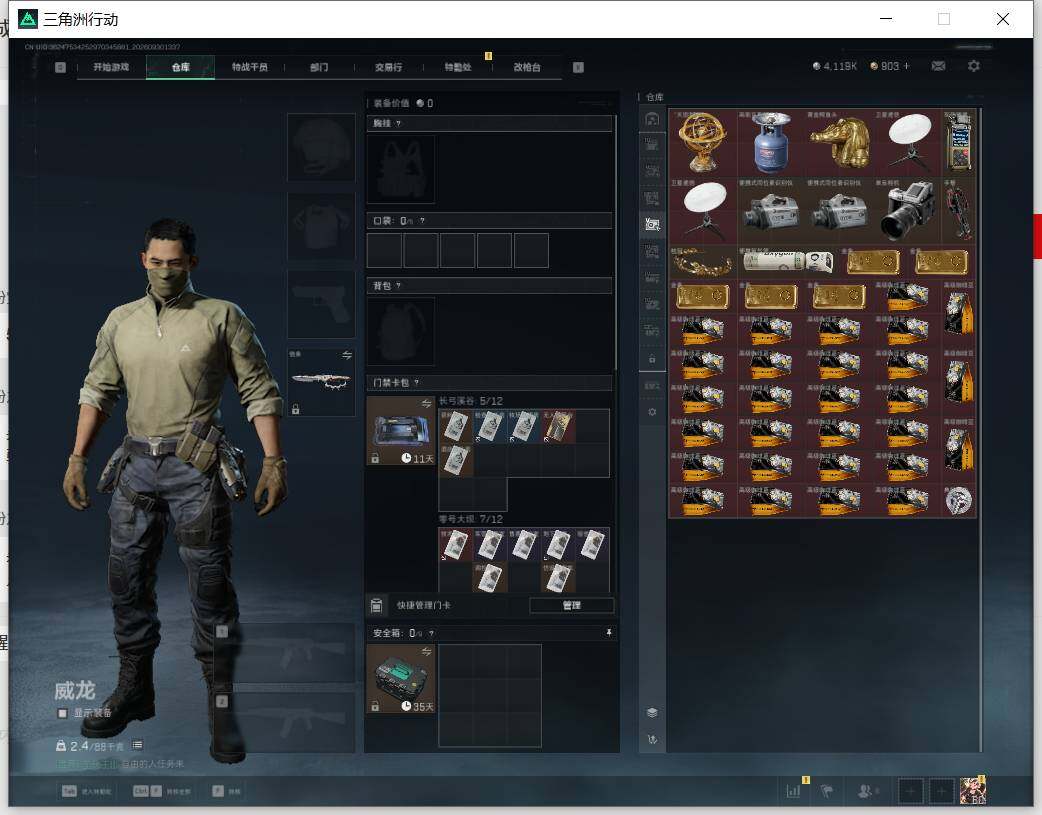
Task: Open the 快捷管理门卡 clipboard icon
Action: 376,605
